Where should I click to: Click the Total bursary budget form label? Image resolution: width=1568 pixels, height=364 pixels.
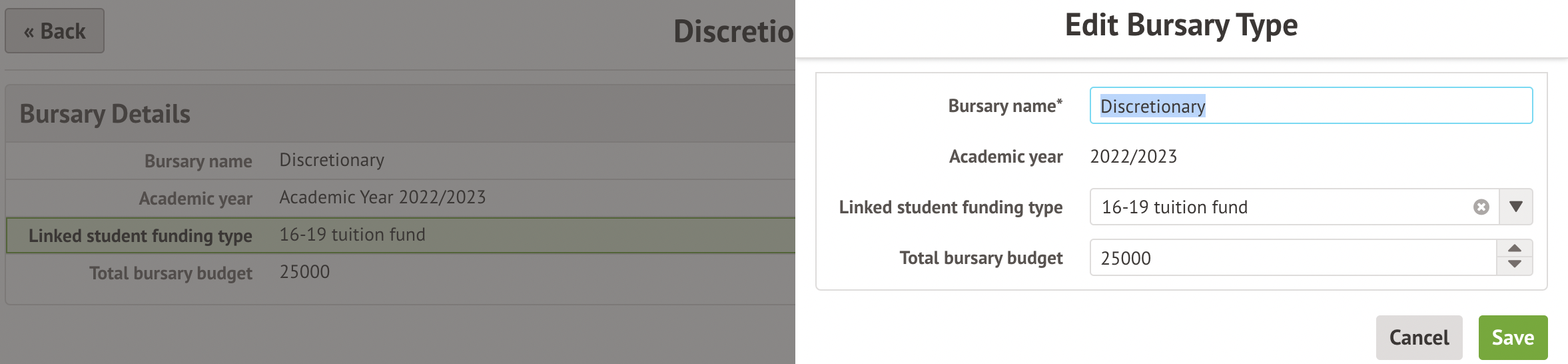(981, 258)
